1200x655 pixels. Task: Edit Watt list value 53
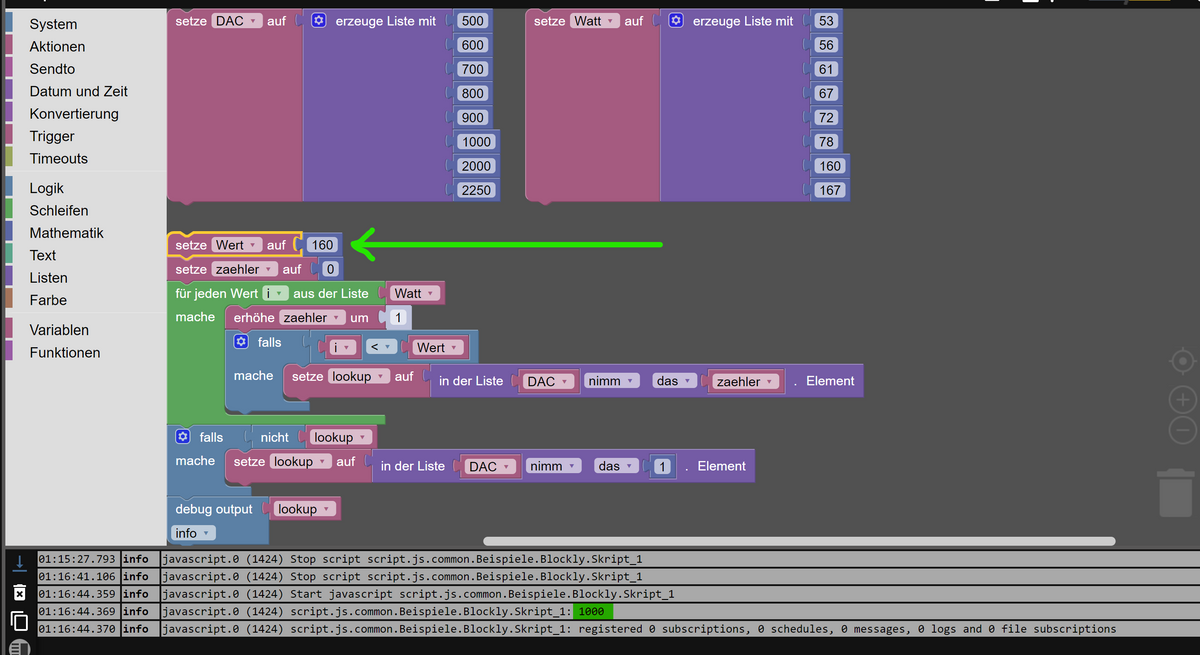tap(826, 21)
